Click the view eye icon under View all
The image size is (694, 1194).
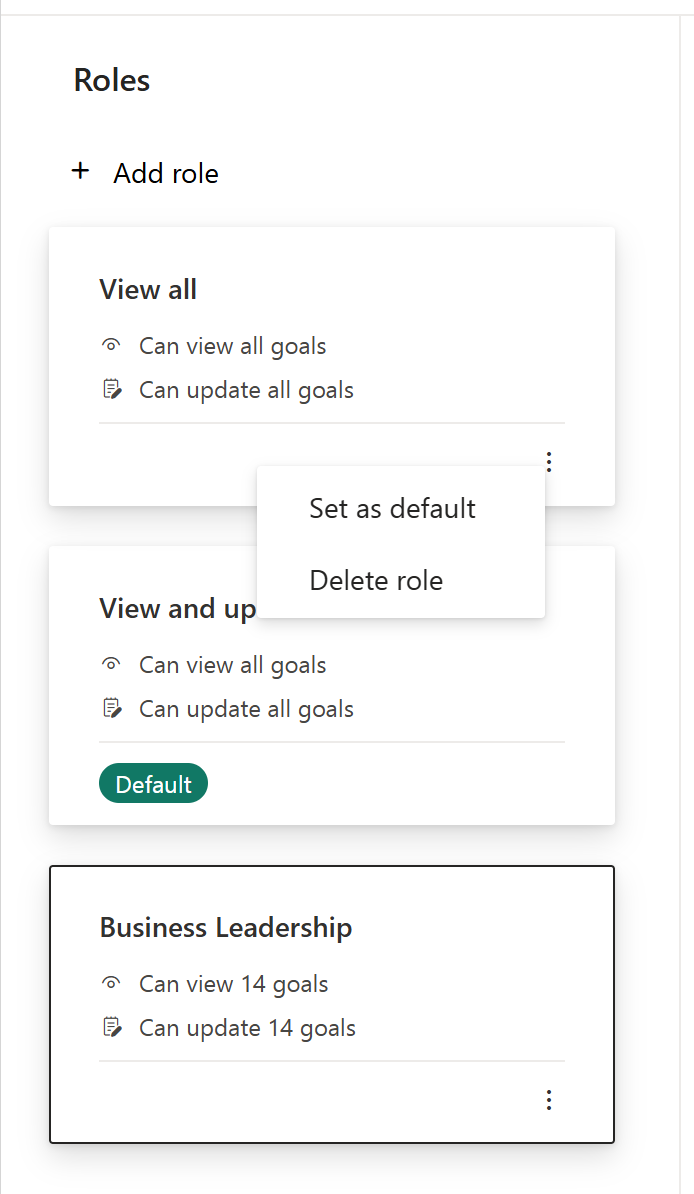pos(111,344)
